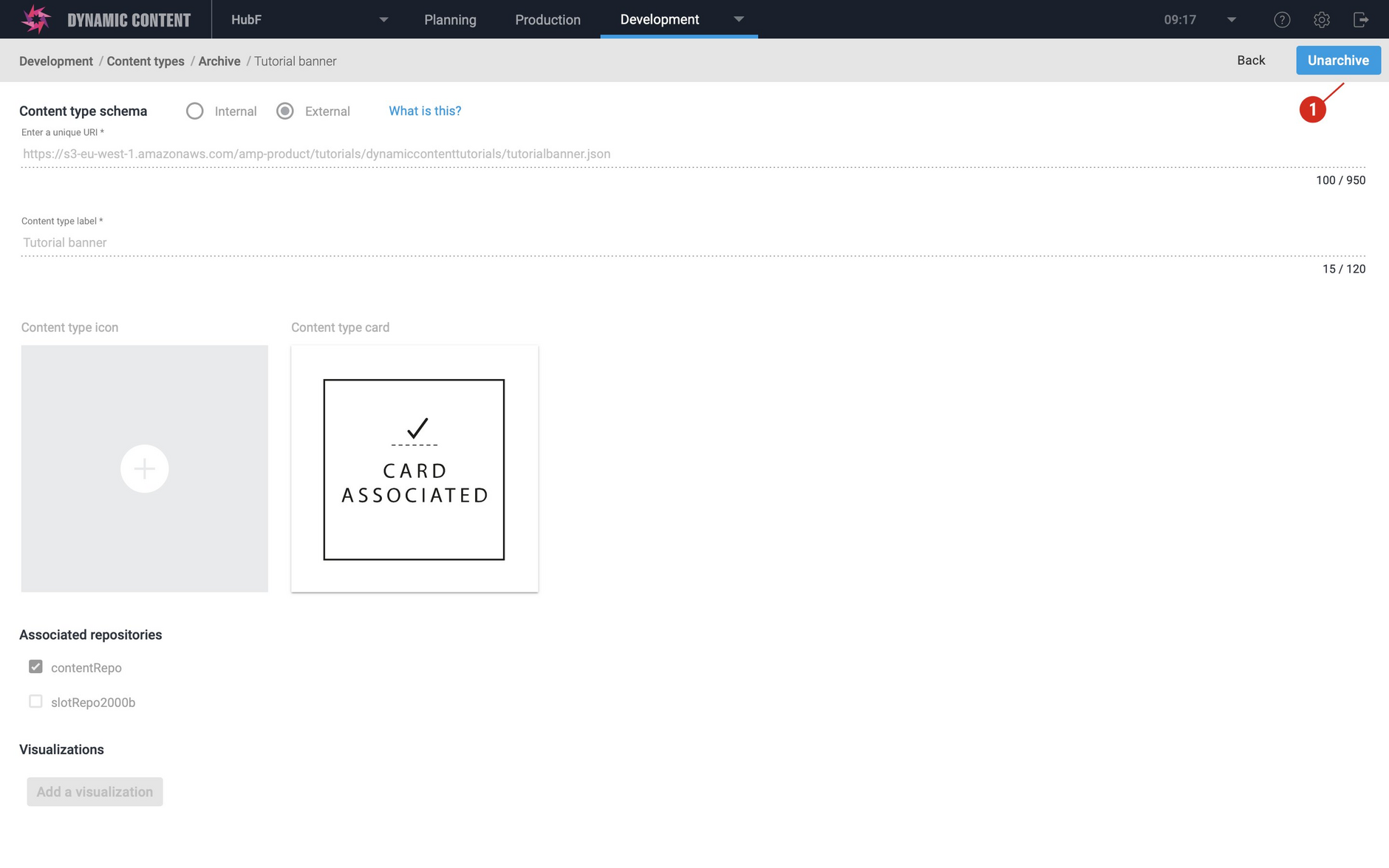Click the Back button
This screenshot has height=868, width=1389.
coord(1251,61)
